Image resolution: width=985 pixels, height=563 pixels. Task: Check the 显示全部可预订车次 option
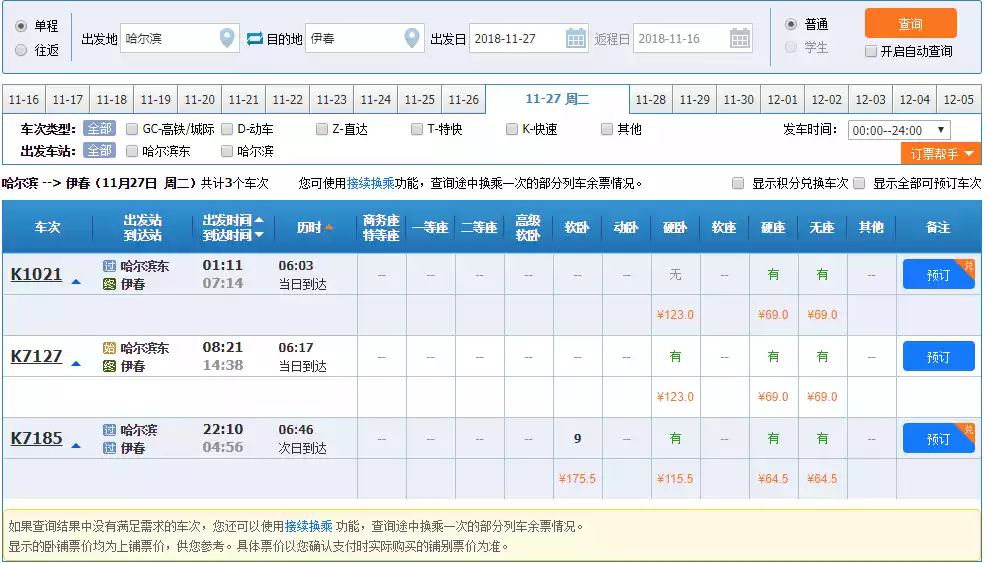point(859,184)
